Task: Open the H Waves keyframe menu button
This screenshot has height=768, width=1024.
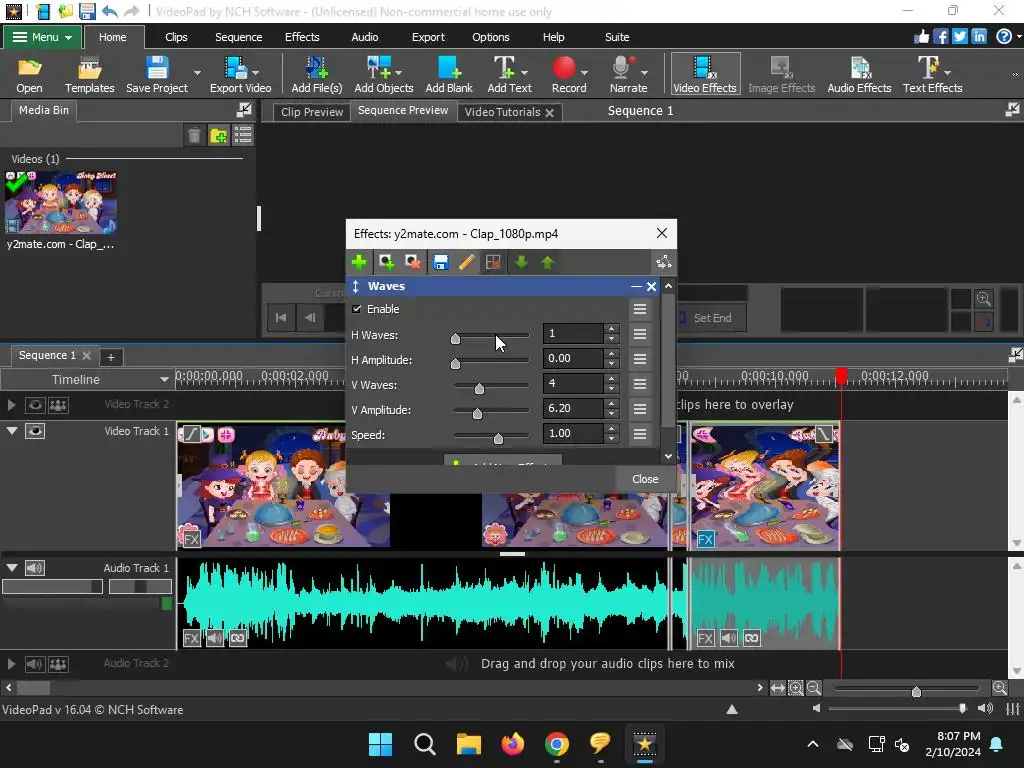Action: (x=640, y=334)
